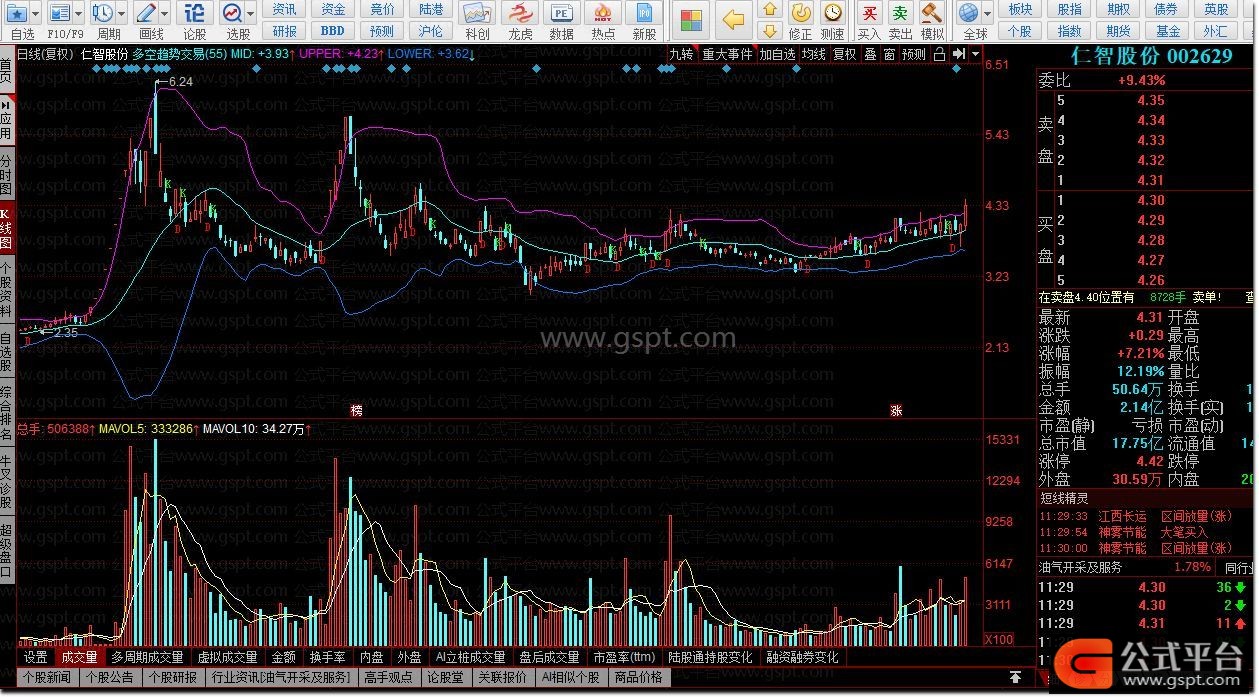This screenshot has width=1259, height=697.
Task: Click the jump-to-end arrow icon on chart bar
Action: 959,54
